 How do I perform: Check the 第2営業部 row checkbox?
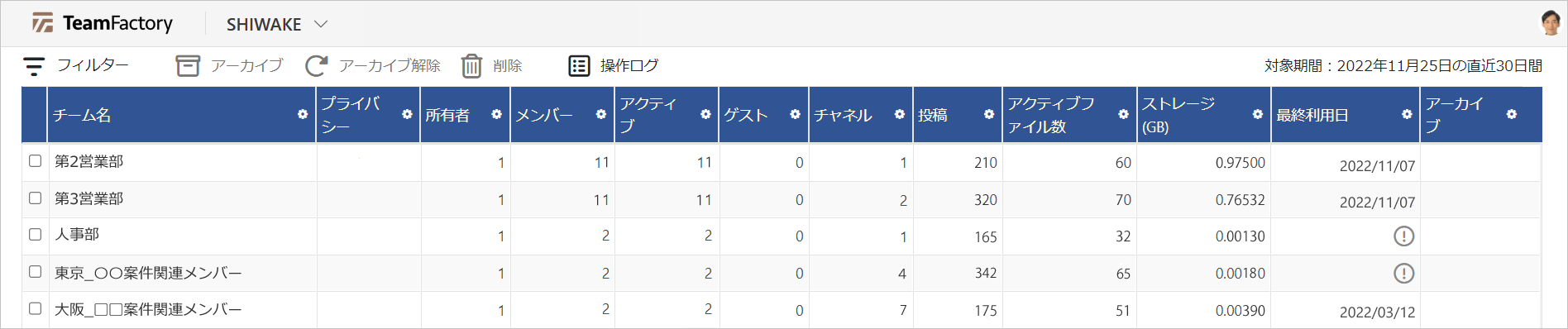pyautogui.click(x=36, y=161)
